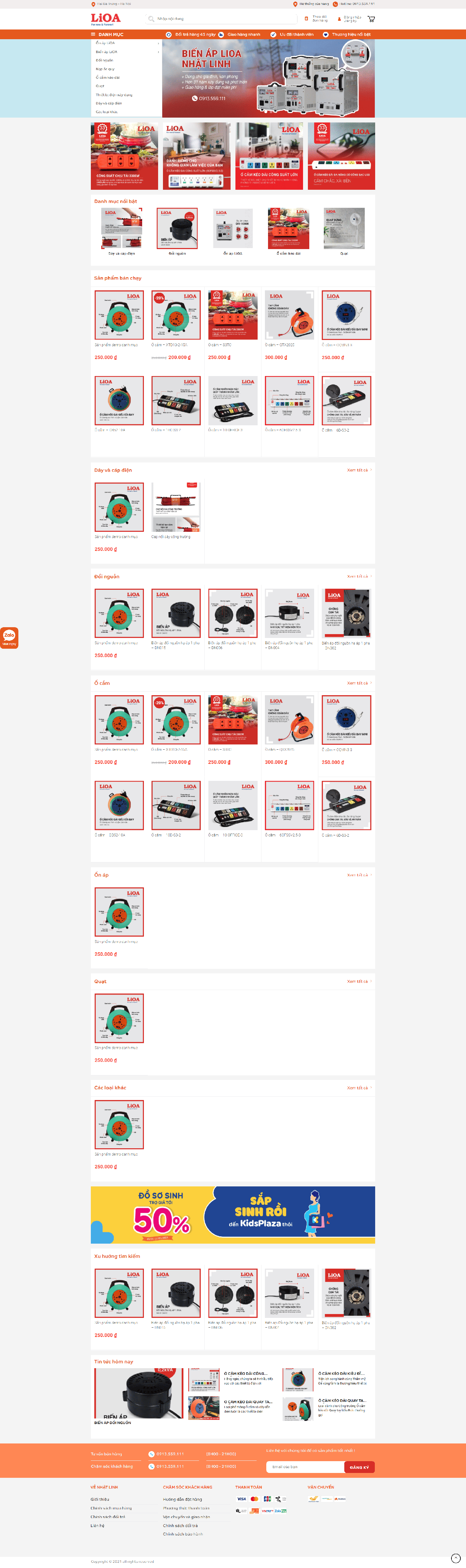The width and height of the screenshot is (466, 1568).
Task: Open the Giới thiệu footer link
Action: [x=100, y=1499]
